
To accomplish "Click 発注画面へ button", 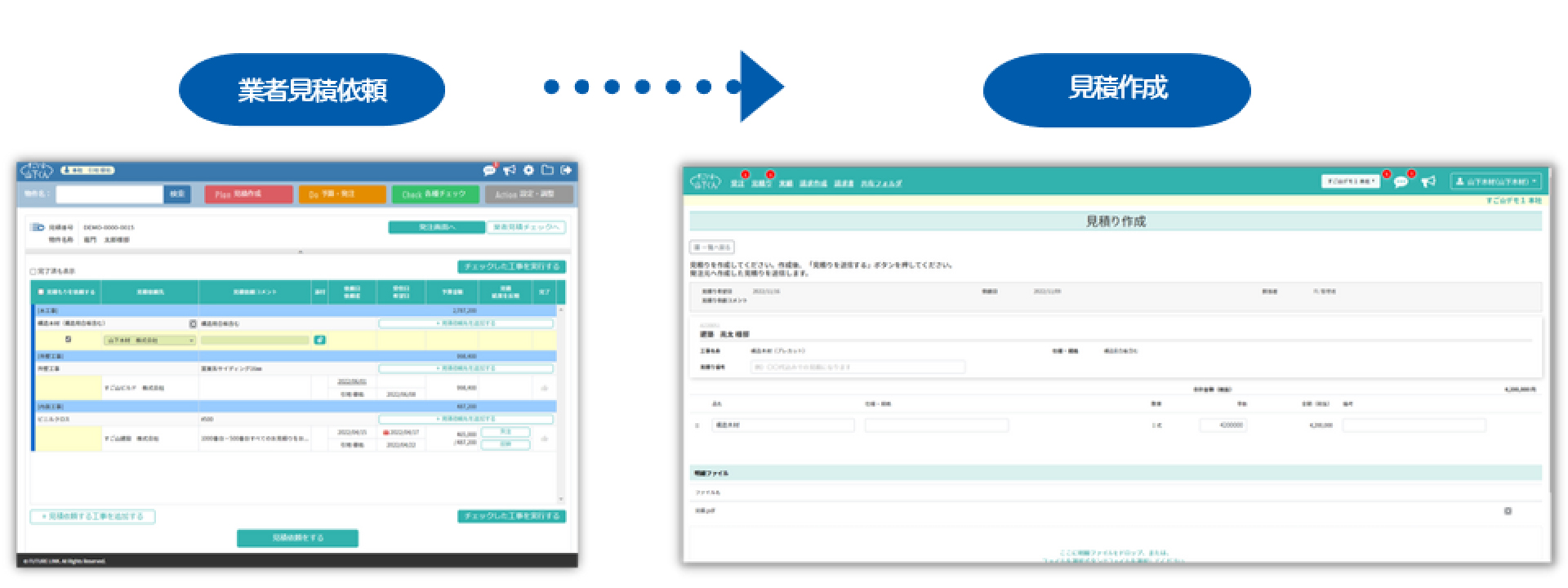I will tap(437, 227).
